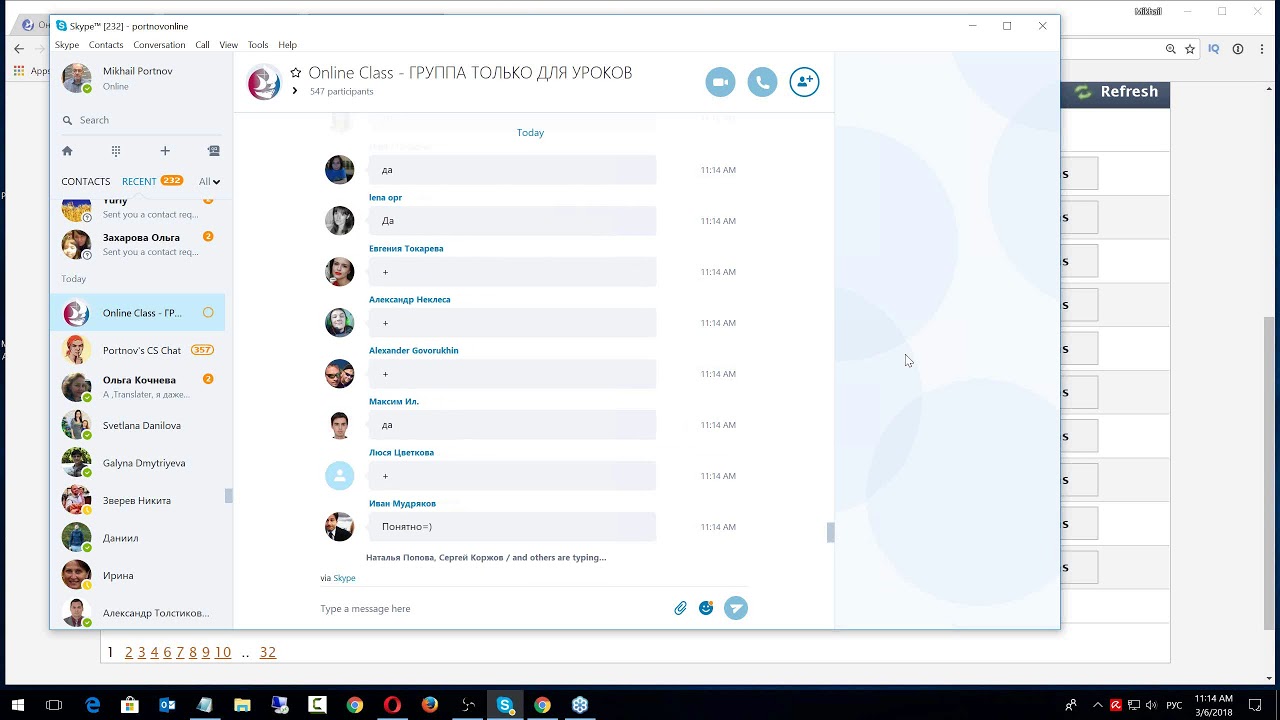Click Mikhail Portnov's profile avatar
Screen dimensions: 1280x720
tap(77, 78)
